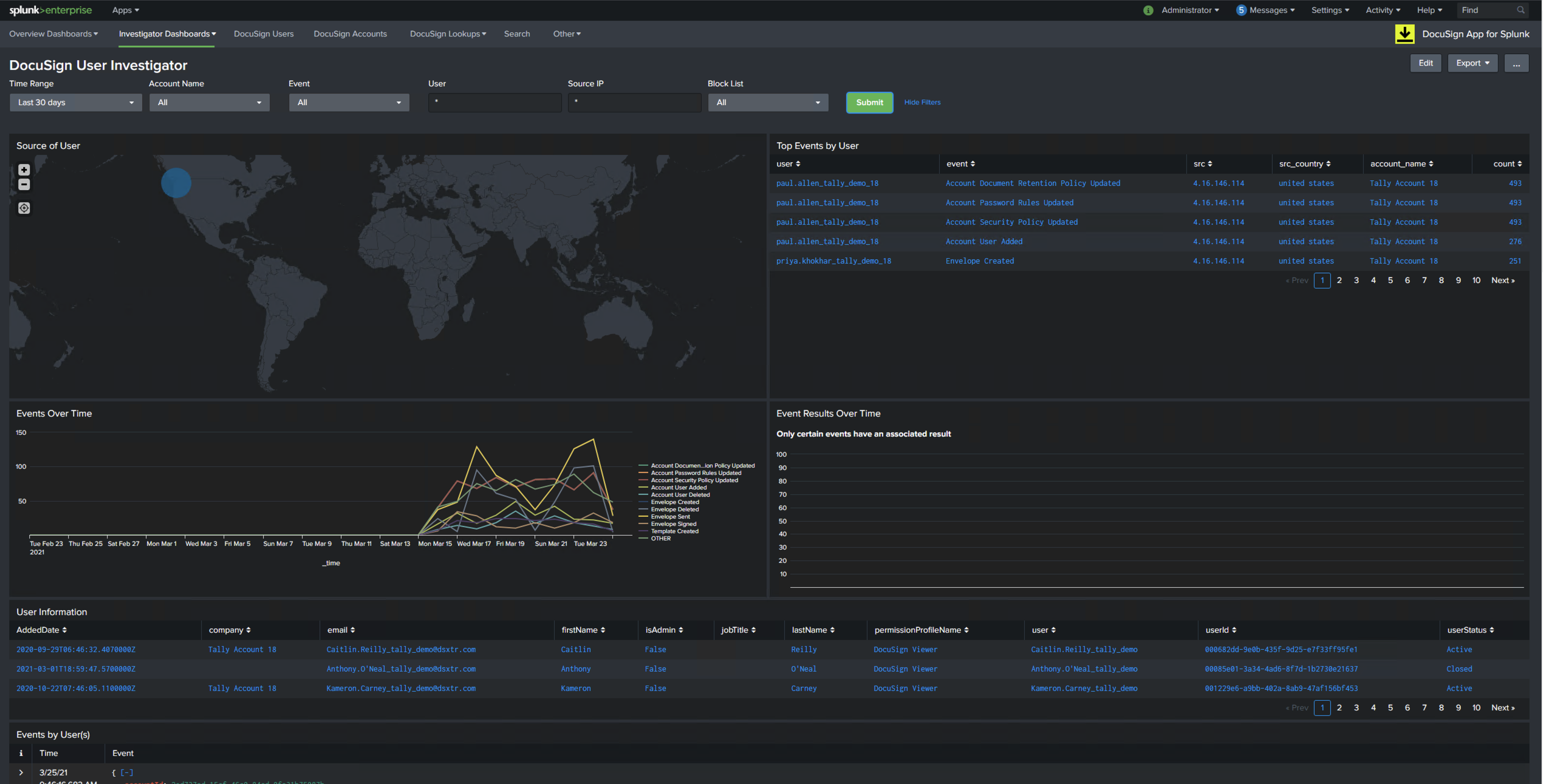Zoom in on the Source of User map
Screen dimensions: 1543x784
pos(24,169)
